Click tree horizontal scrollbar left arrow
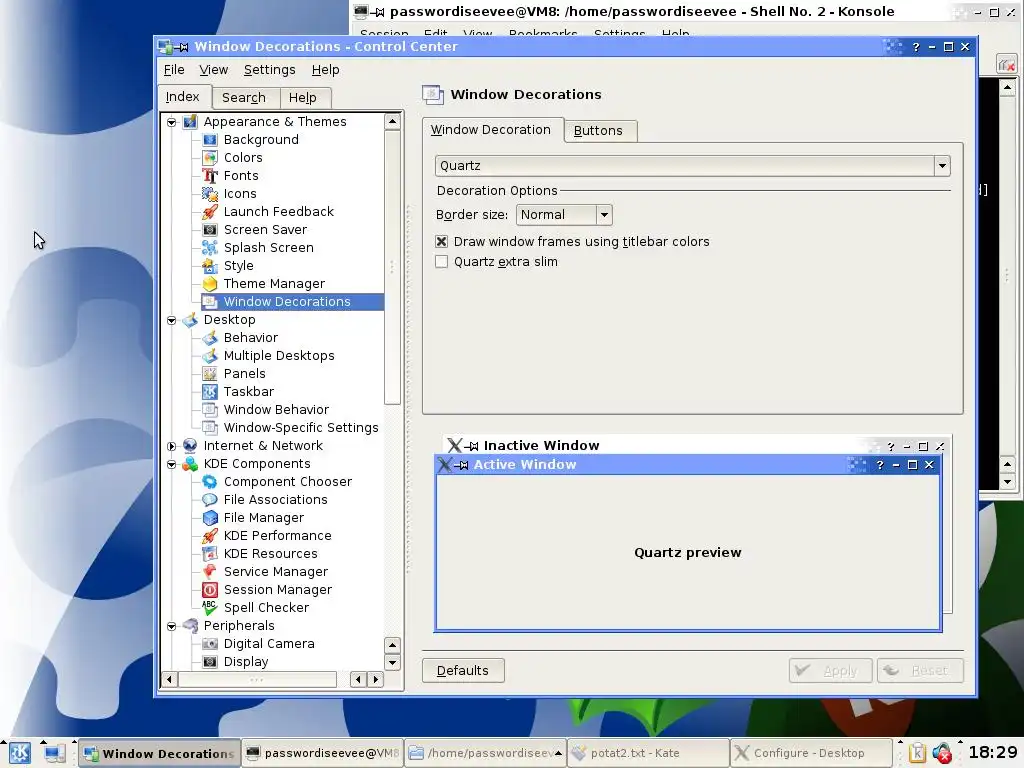 click(x=169, y=680)
